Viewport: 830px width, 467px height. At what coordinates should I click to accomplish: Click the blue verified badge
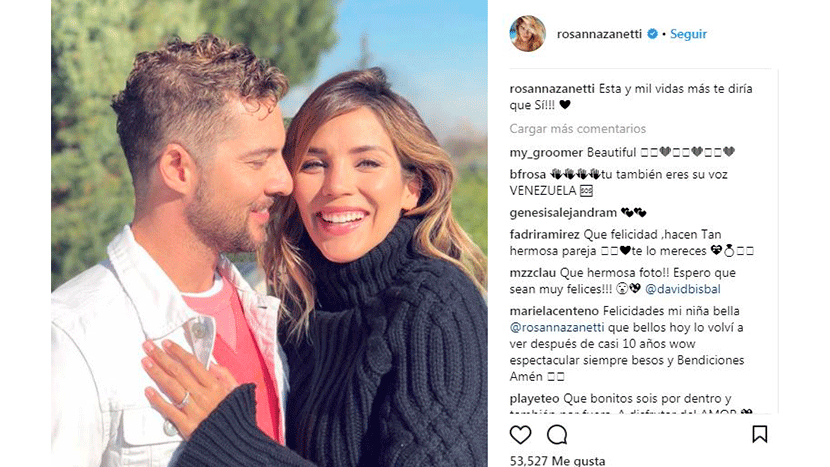[x=653, y=34]
